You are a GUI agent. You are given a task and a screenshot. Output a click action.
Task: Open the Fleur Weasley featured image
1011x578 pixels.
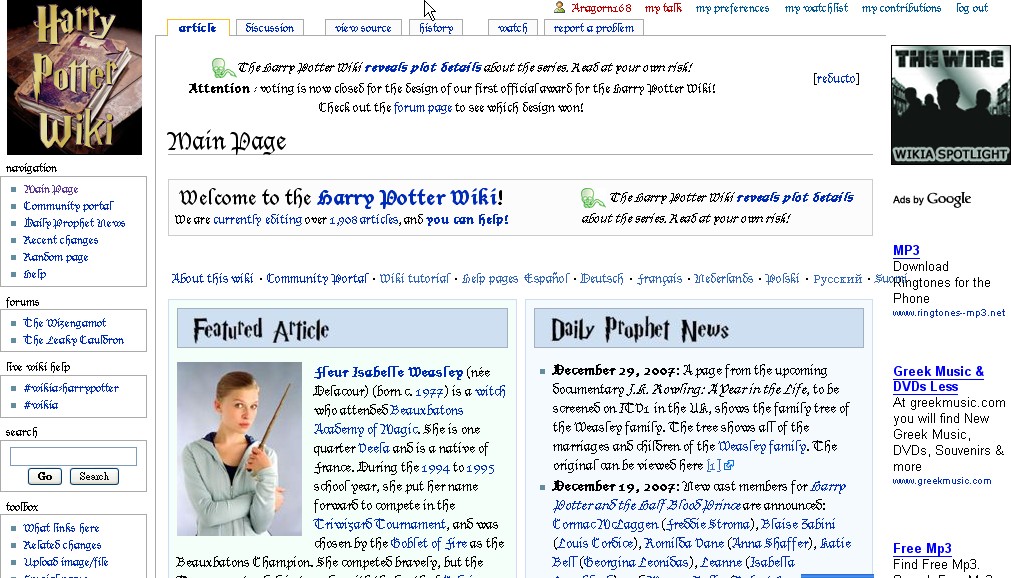(x=239, y=448)
